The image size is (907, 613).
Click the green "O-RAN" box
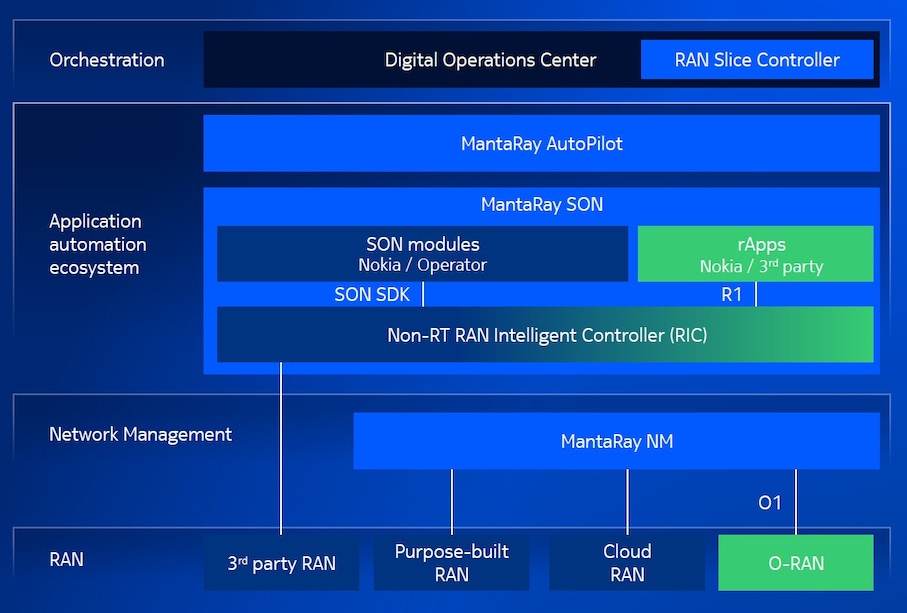click(x=796, y=563)
